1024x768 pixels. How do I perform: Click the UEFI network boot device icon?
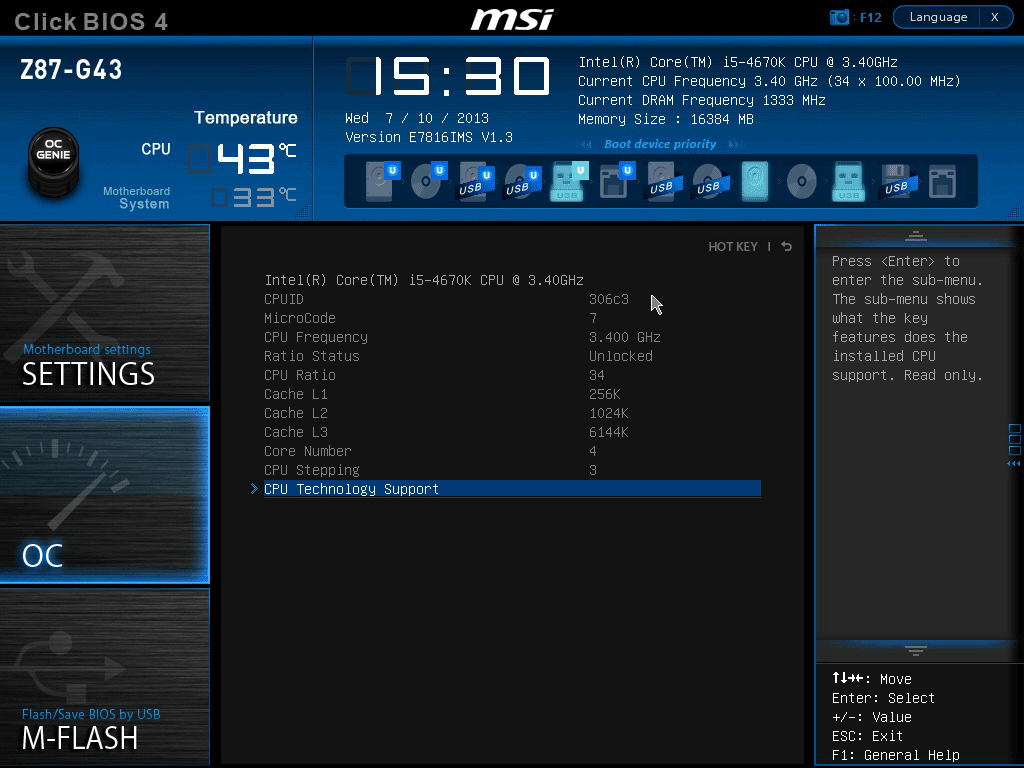[x=614, y=182]
